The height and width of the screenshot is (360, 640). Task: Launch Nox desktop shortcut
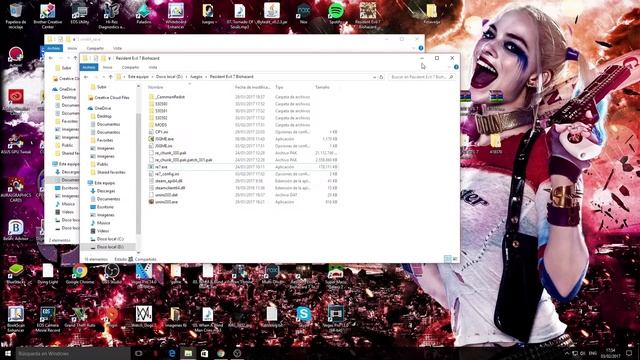[304, 14]
